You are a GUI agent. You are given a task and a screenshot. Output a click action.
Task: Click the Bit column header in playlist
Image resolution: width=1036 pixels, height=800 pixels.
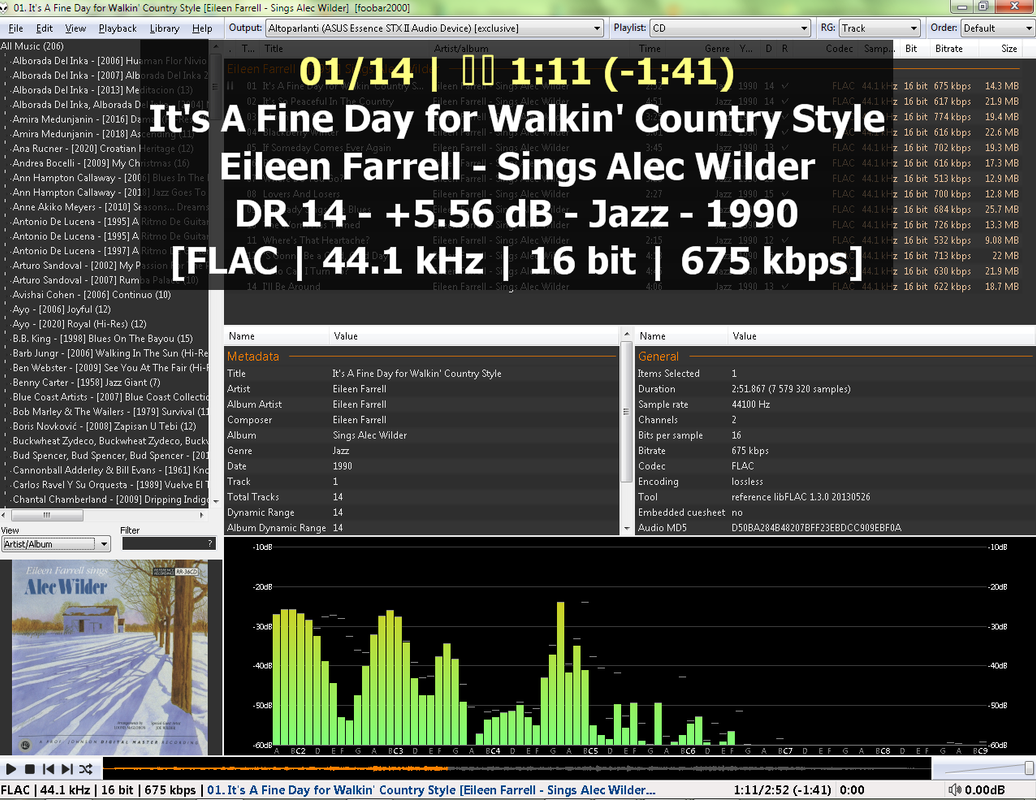[x=911, y=49]
